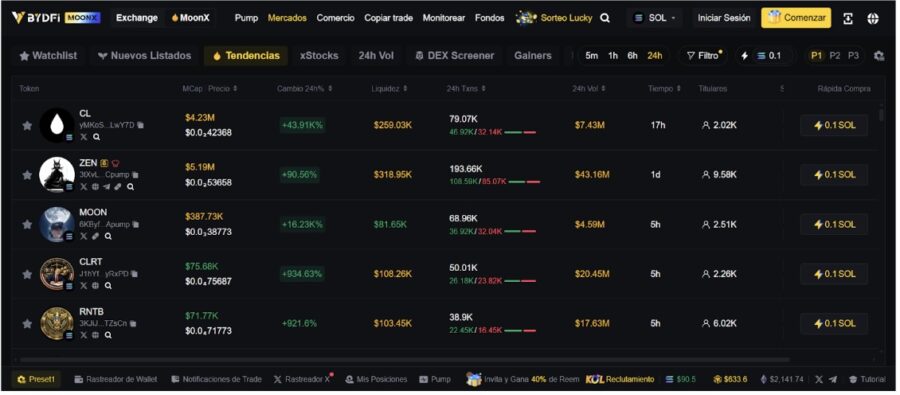The image size is (900, 395).
Task: Open the app download icon
Action: [x=848, y=18]
